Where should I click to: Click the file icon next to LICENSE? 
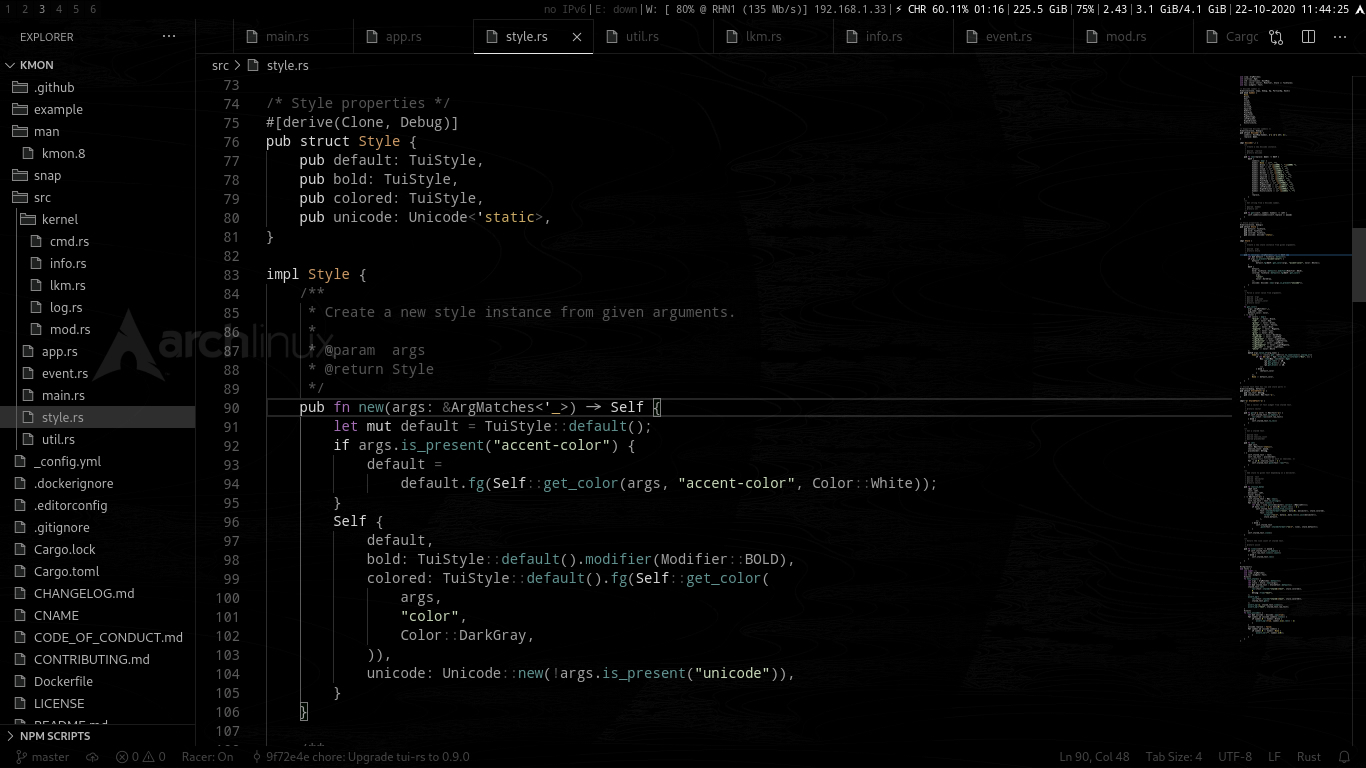click(20, 703)
